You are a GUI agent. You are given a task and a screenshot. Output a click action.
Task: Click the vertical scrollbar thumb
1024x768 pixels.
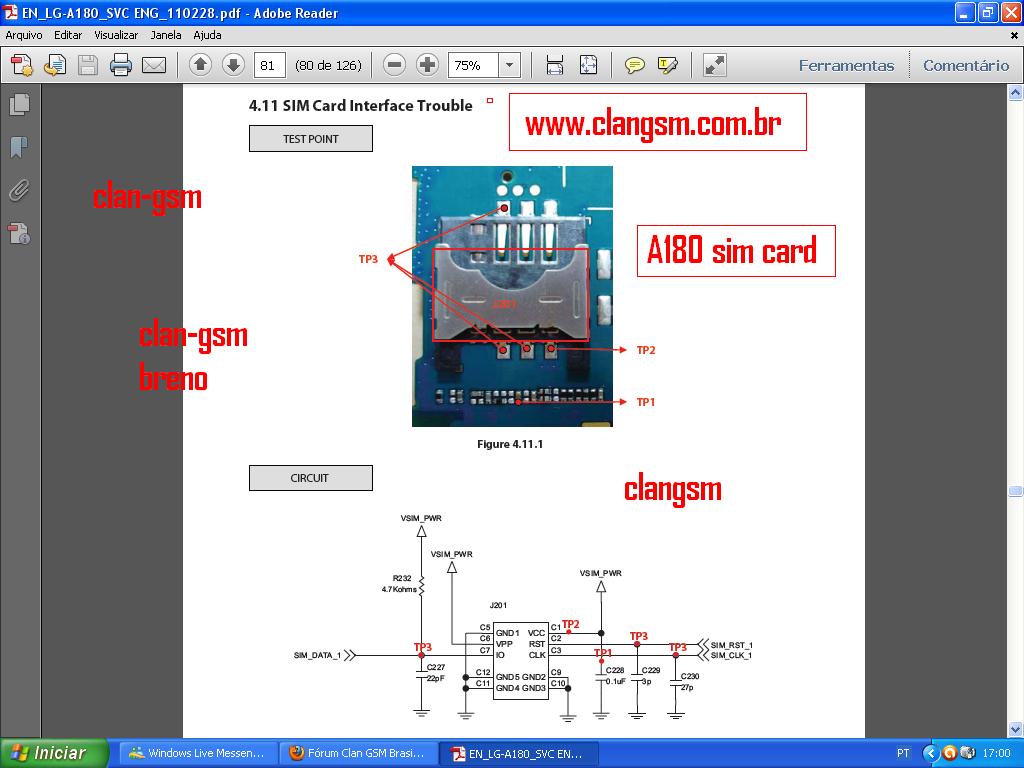point(1015,491)
